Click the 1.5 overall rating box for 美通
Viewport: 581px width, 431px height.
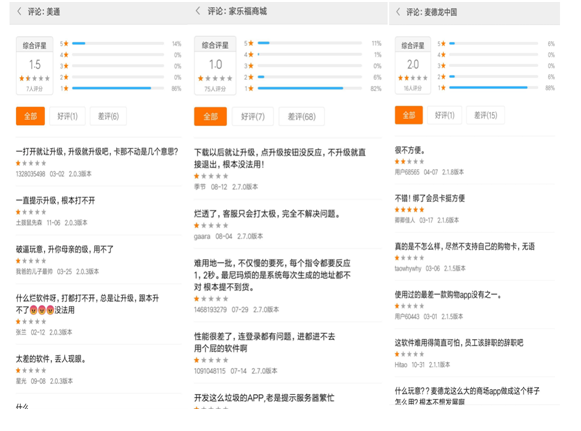[34, 66]
